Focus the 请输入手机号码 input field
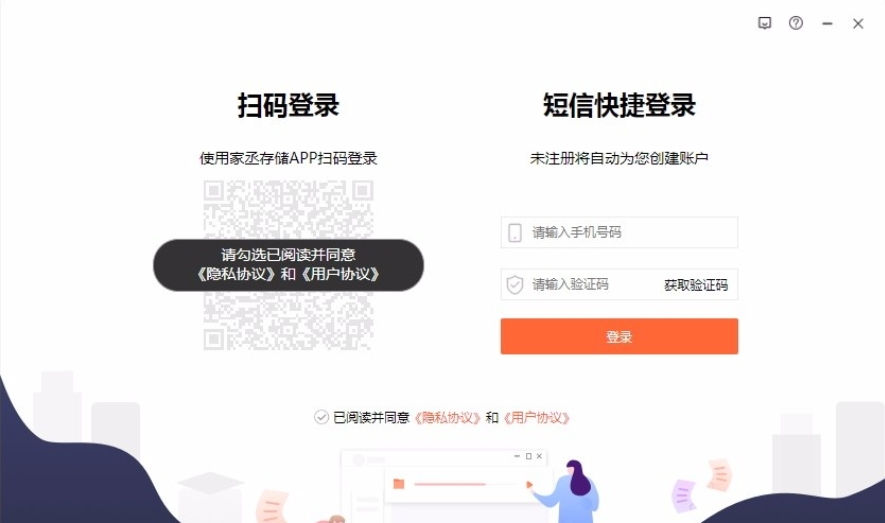The height and width of the screenshot is (523, 885). (x=619, y=232)
